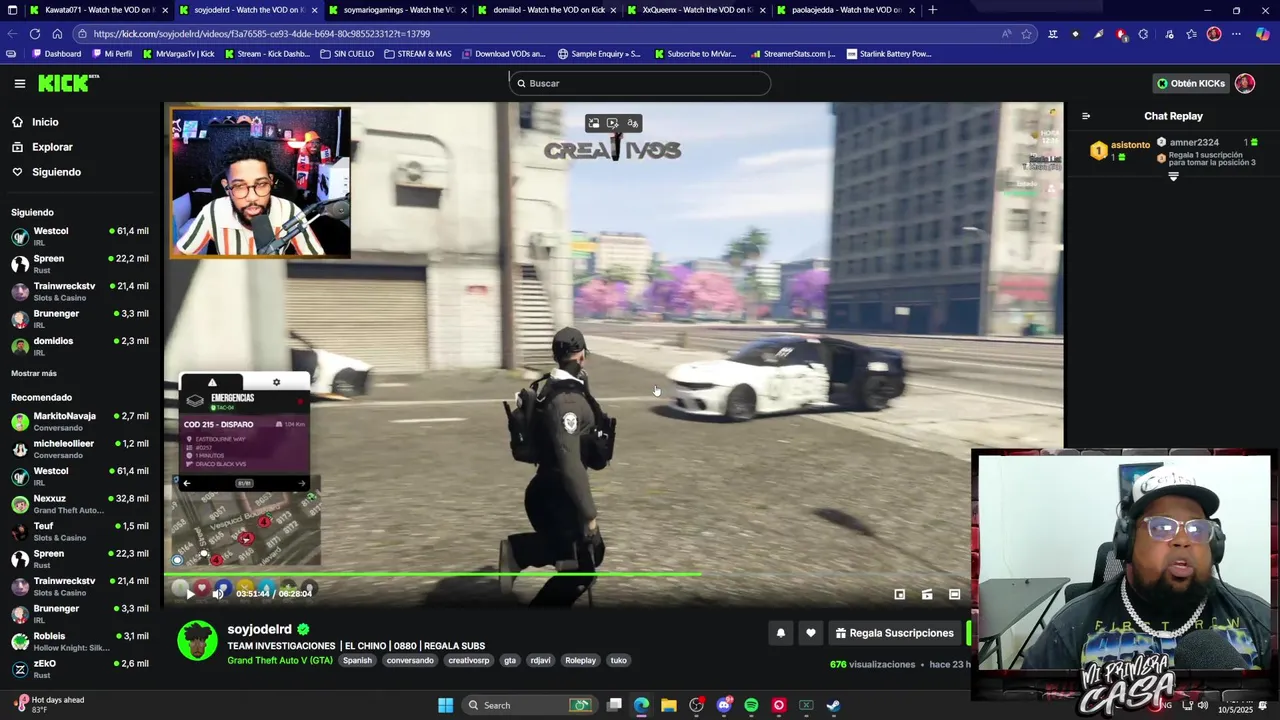
Task: Click Obtén KICKs button
Action: coord(1190,83)
